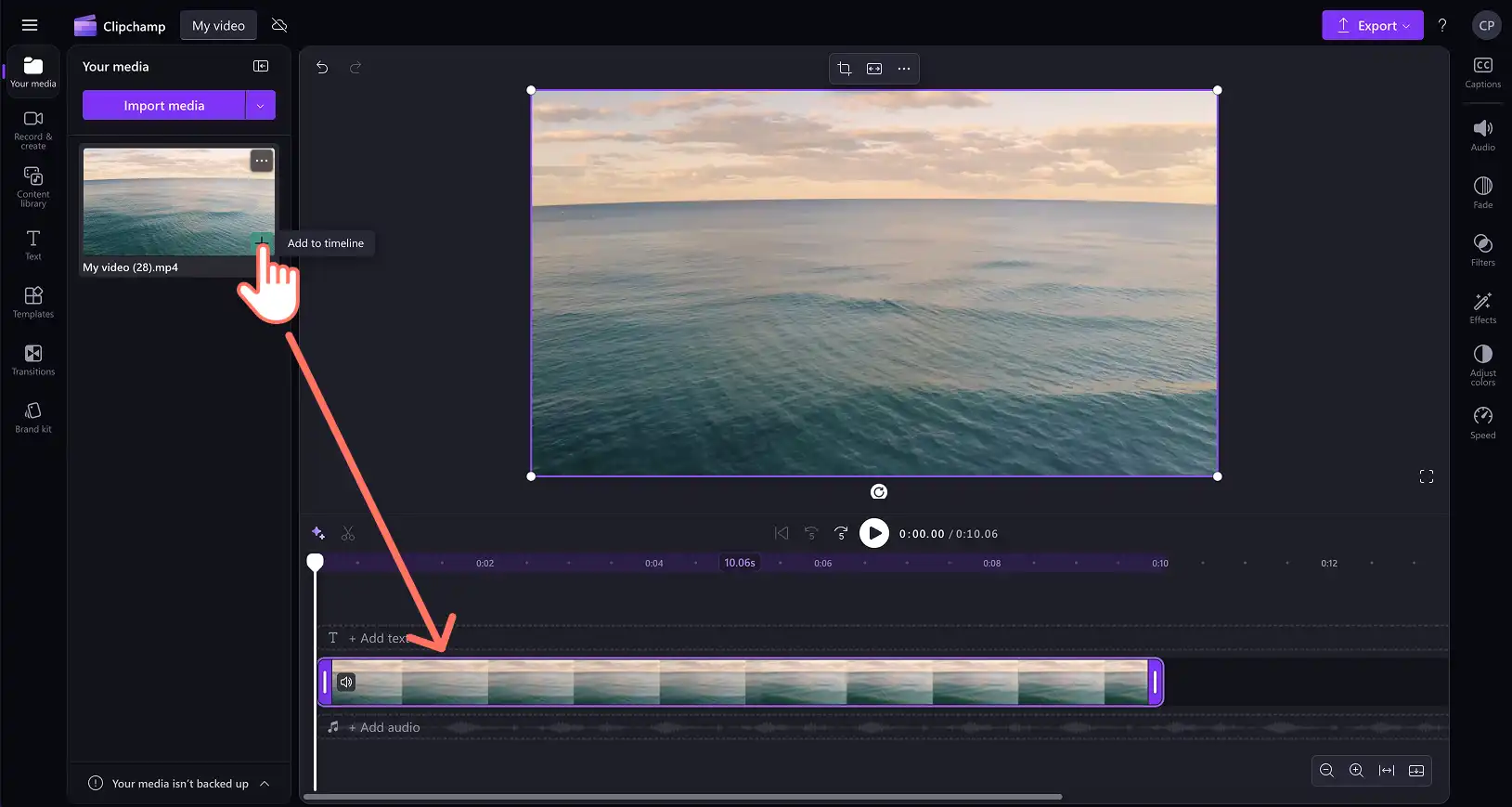
Task: Click the AI sparkle auto-compose icon
Action: click(318, 533)
